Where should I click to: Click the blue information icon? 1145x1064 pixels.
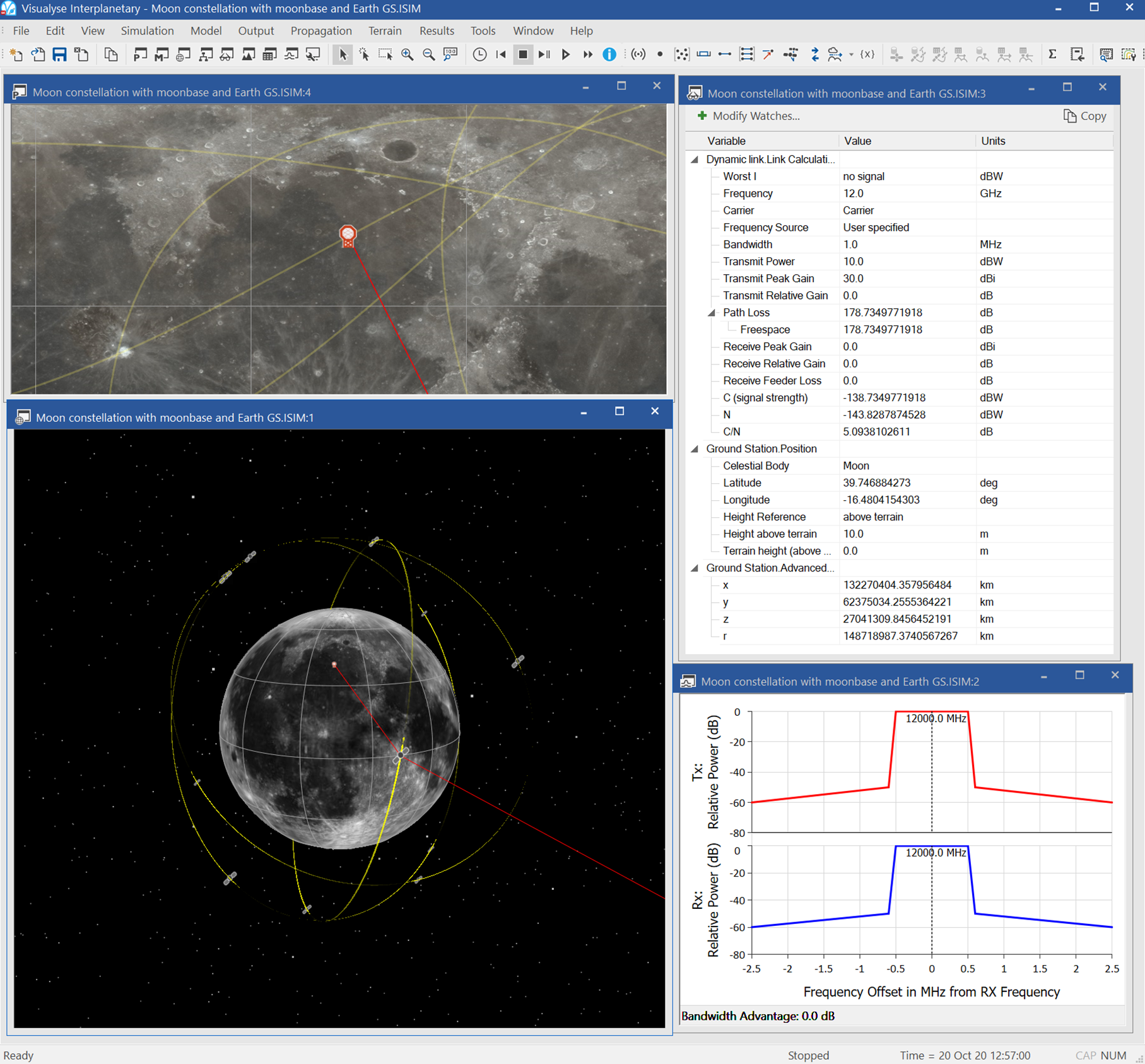pyautogui.click(x=609, y=55)
